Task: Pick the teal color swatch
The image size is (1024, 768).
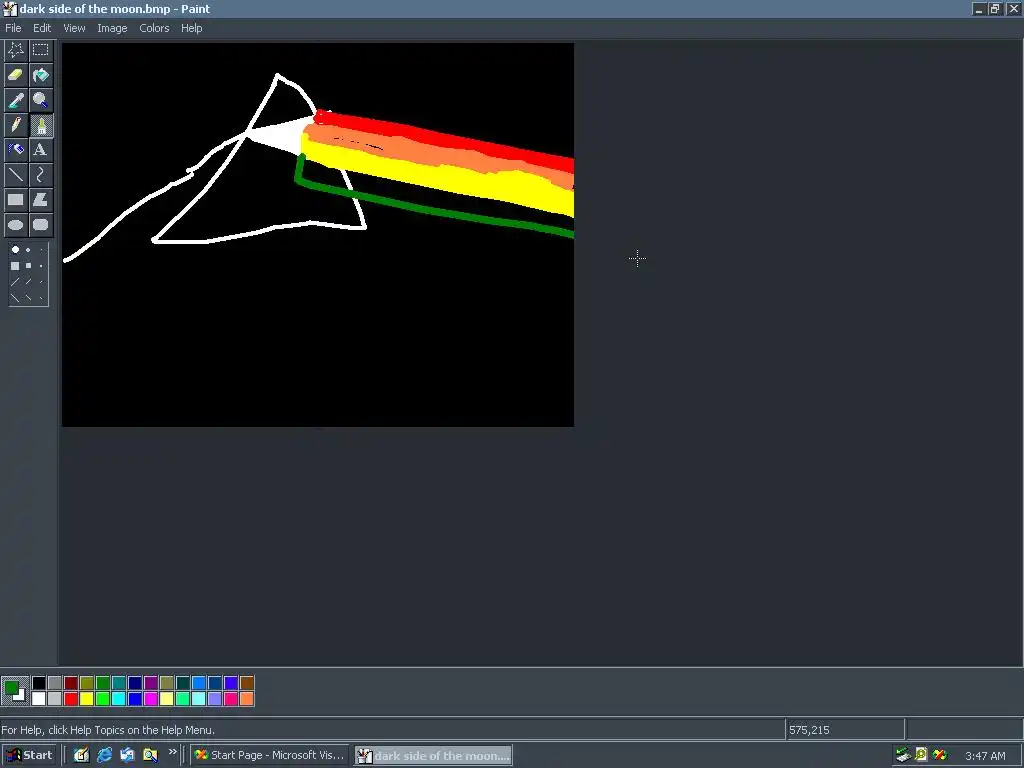Action: click(119, 683)
